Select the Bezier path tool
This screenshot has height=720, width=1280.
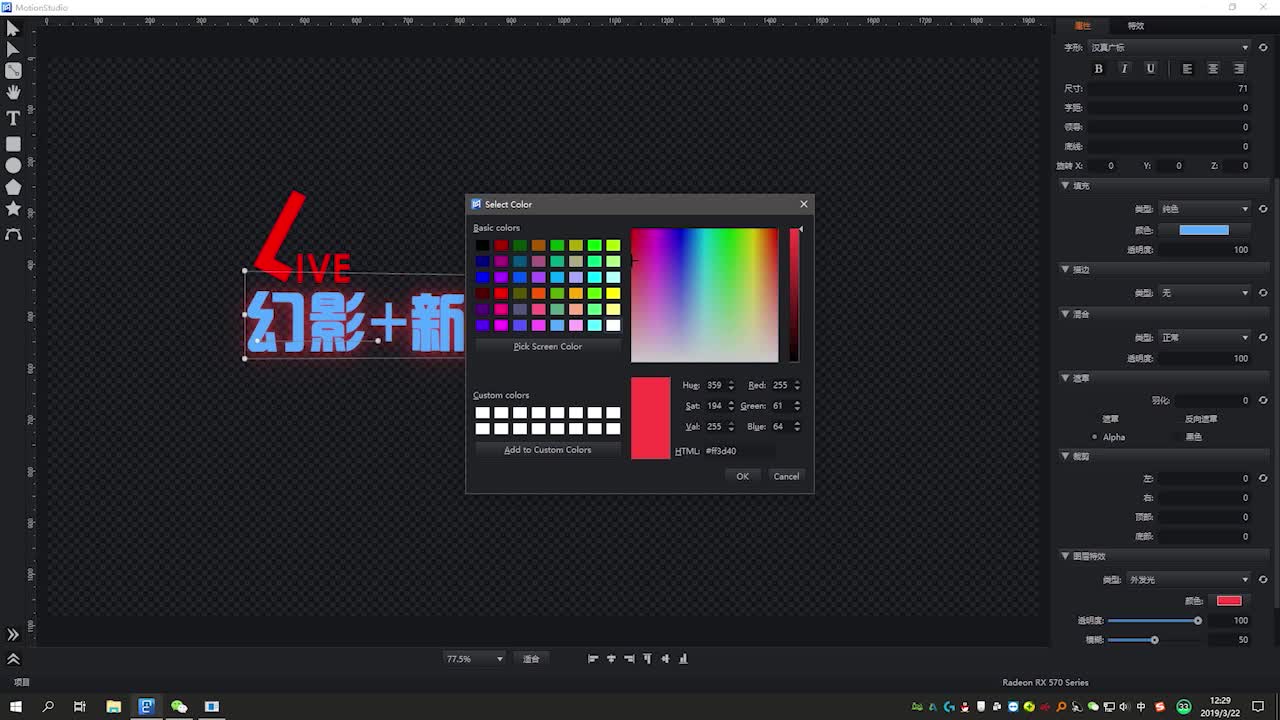tap(13, 234)
